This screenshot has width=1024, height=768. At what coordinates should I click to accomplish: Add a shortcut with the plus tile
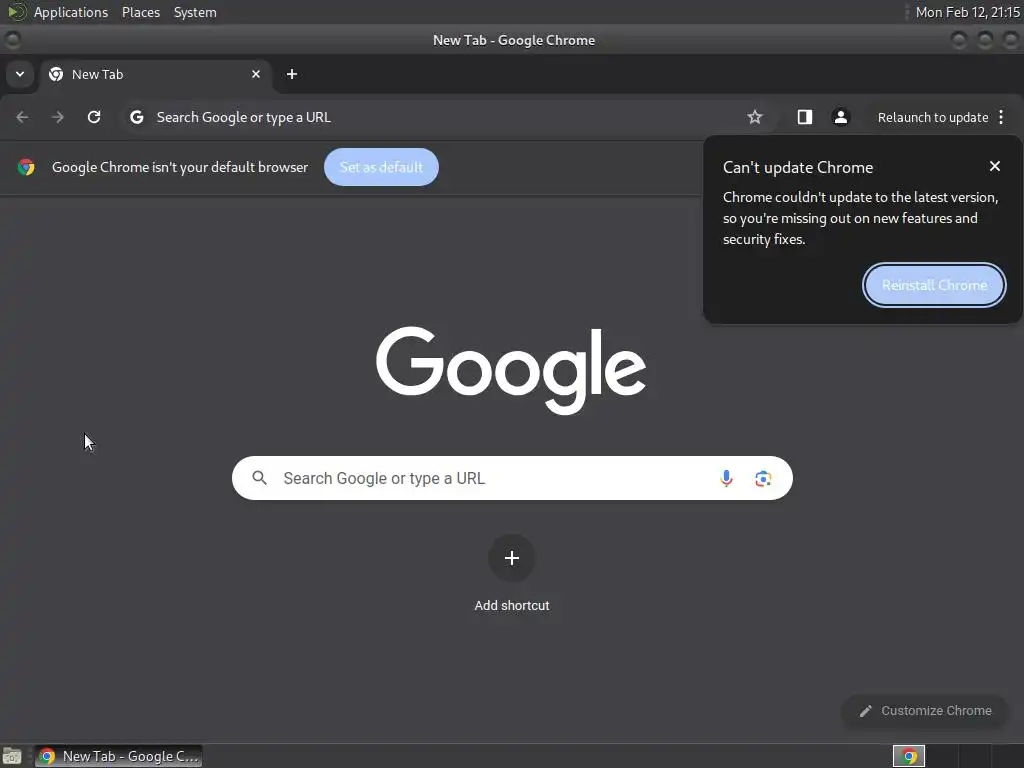[x=512, y=558]
